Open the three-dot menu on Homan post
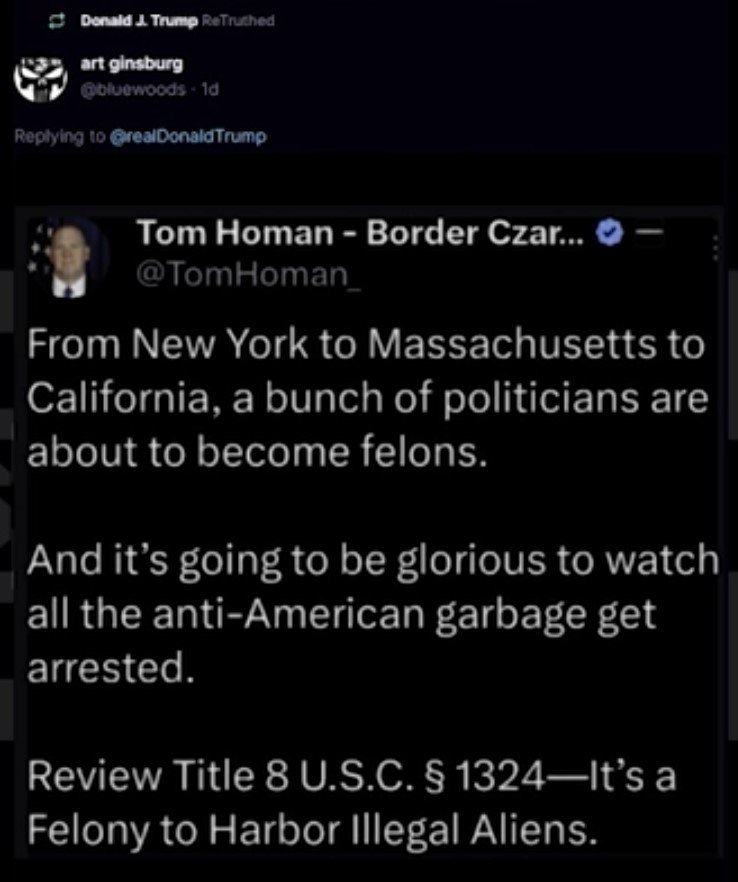Viewport: 738px width, 882px height. coord(716,248)
